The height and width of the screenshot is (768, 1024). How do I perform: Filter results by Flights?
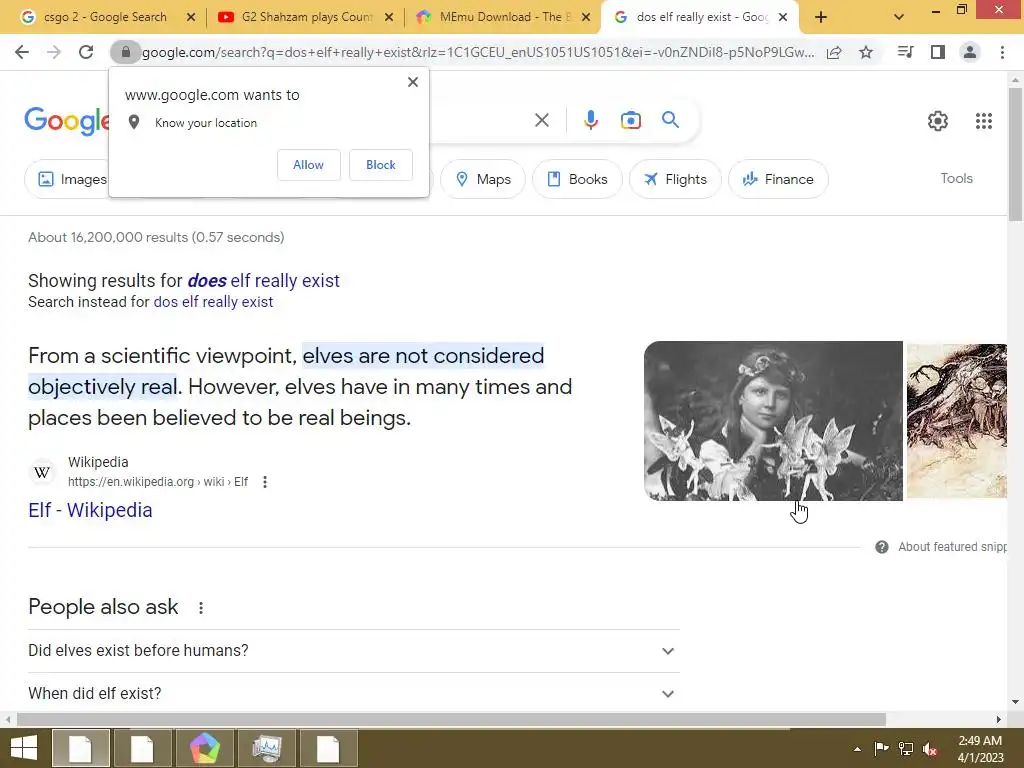click(x=675, y=179)
